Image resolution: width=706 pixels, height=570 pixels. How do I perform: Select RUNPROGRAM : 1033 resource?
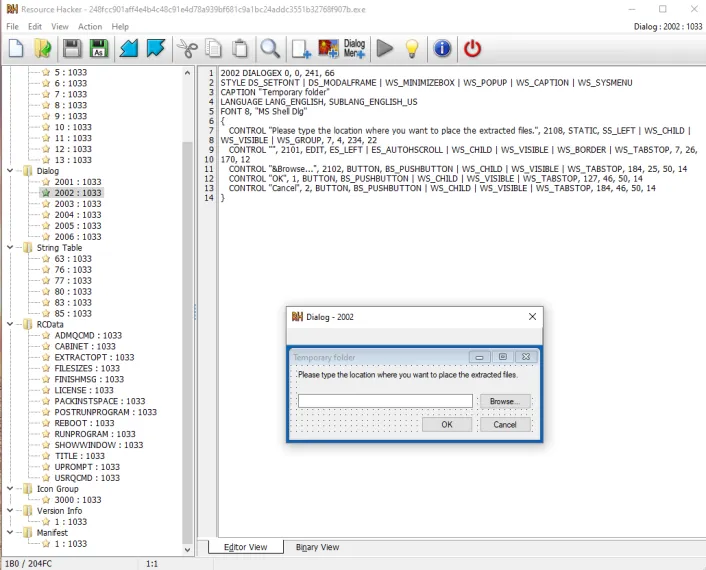click(95, 434)
